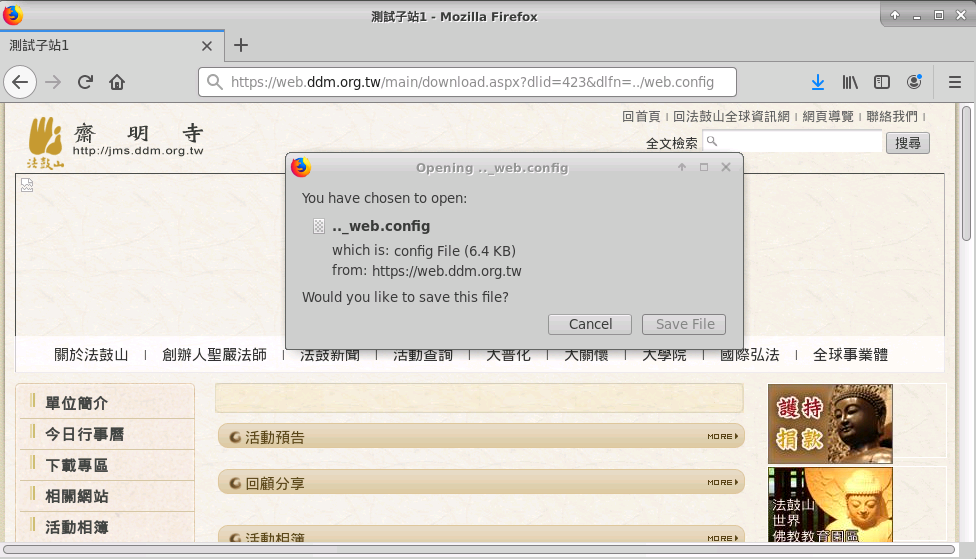Image resolution: width=976 pixels, height=559 pixels.
Task: Open 創辦人聖嚴法師 menu item
Action: coord(214,355)
